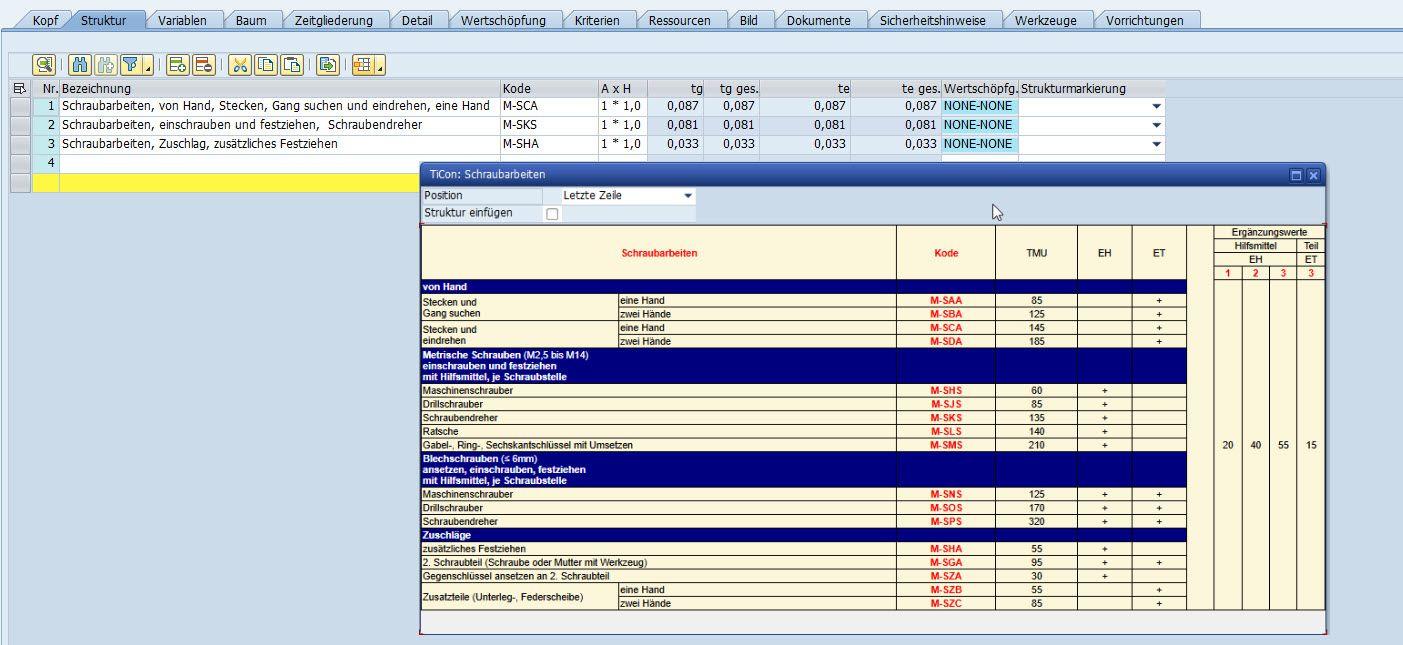Image resolution: width=1403 pixels, height=645 pixels.
Task: Click the Filter funnel icon
Action: point(130,65)
